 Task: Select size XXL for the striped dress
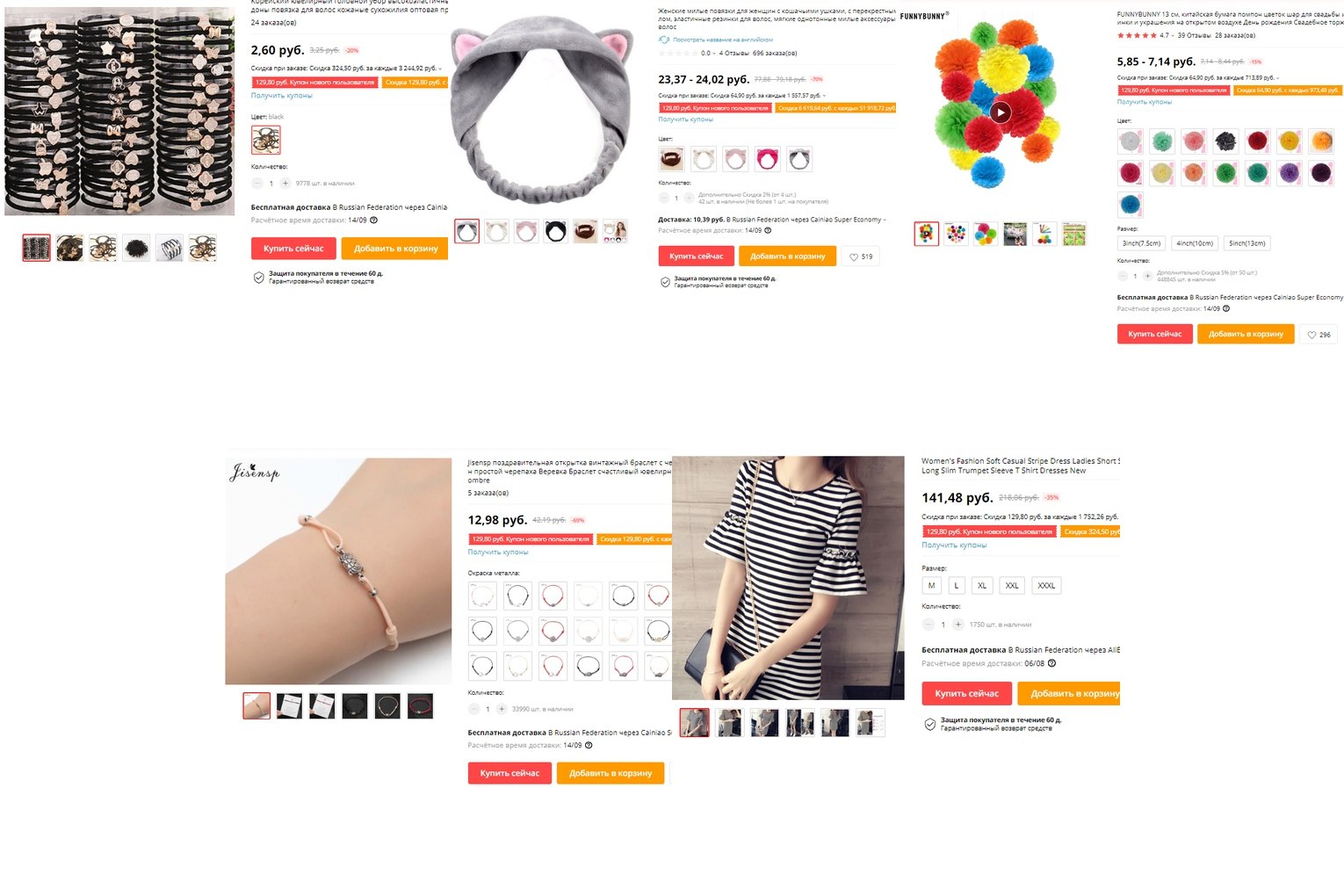1012,586
